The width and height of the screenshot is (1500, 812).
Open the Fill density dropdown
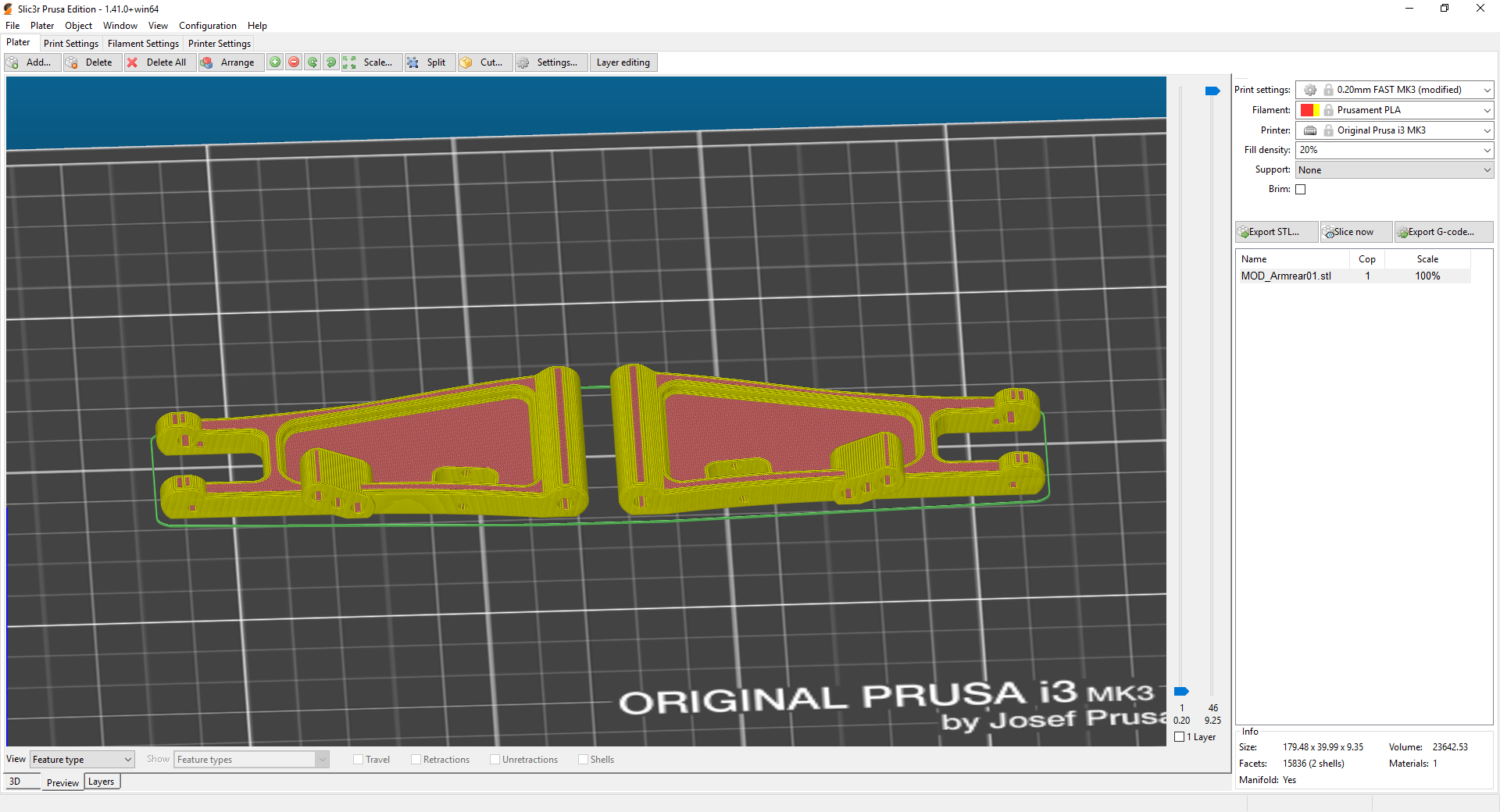[x=1395, y=150]
